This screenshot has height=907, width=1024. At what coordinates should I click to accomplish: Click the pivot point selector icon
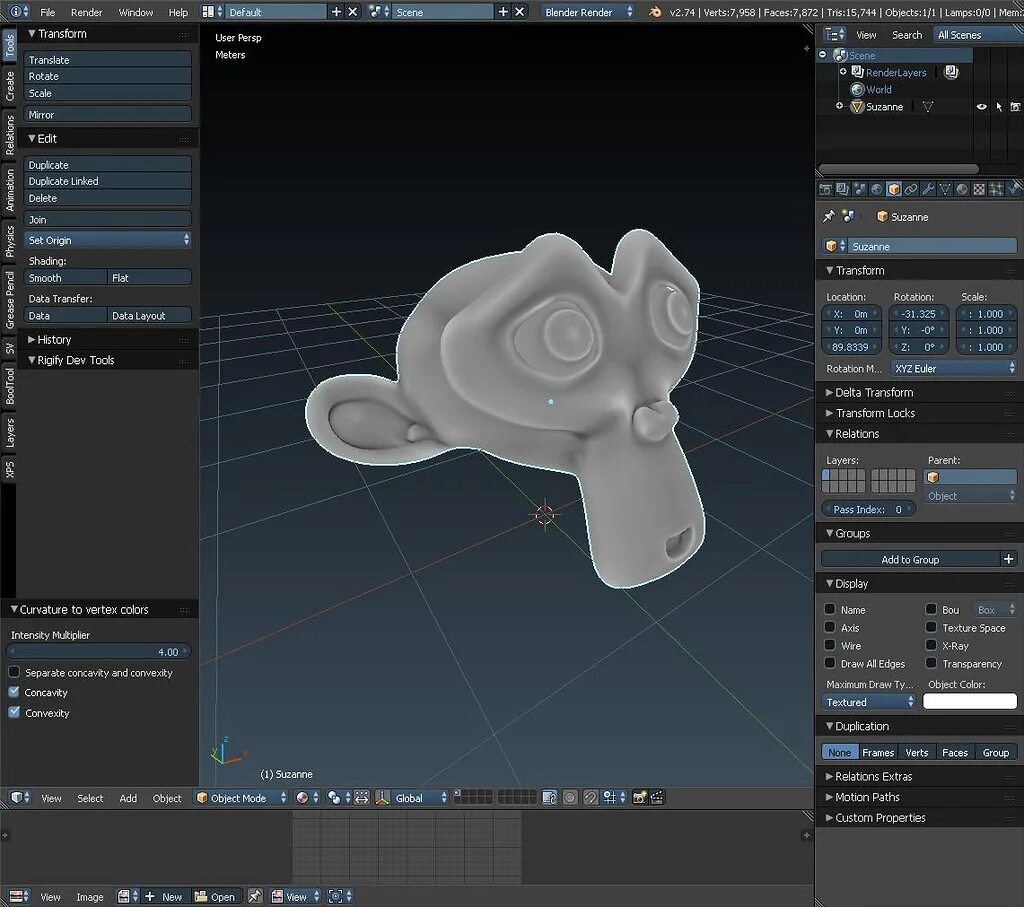click(334, 797)
